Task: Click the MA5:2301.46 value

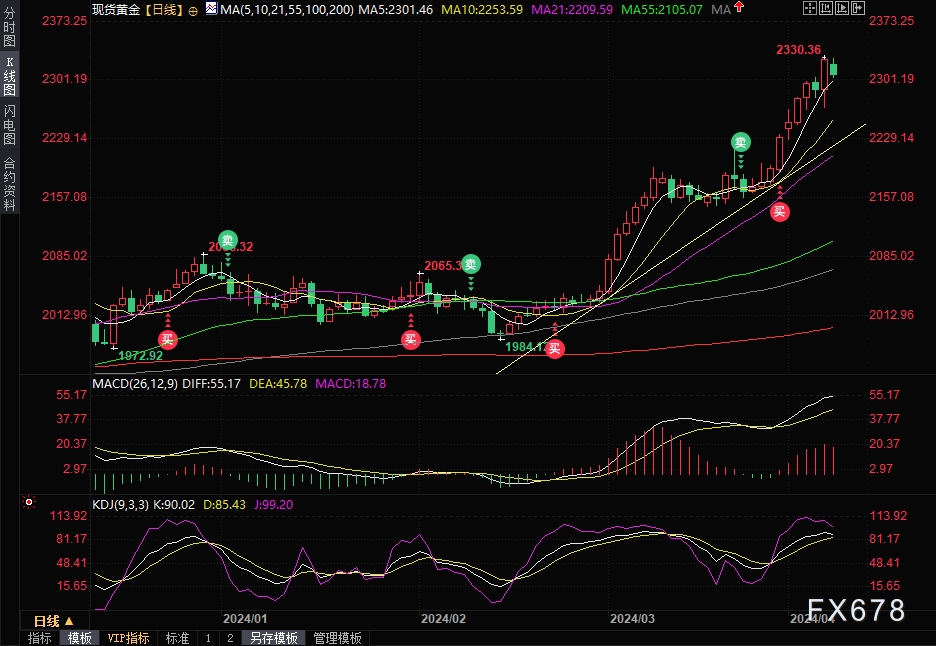Action: [x=396, y=10]
